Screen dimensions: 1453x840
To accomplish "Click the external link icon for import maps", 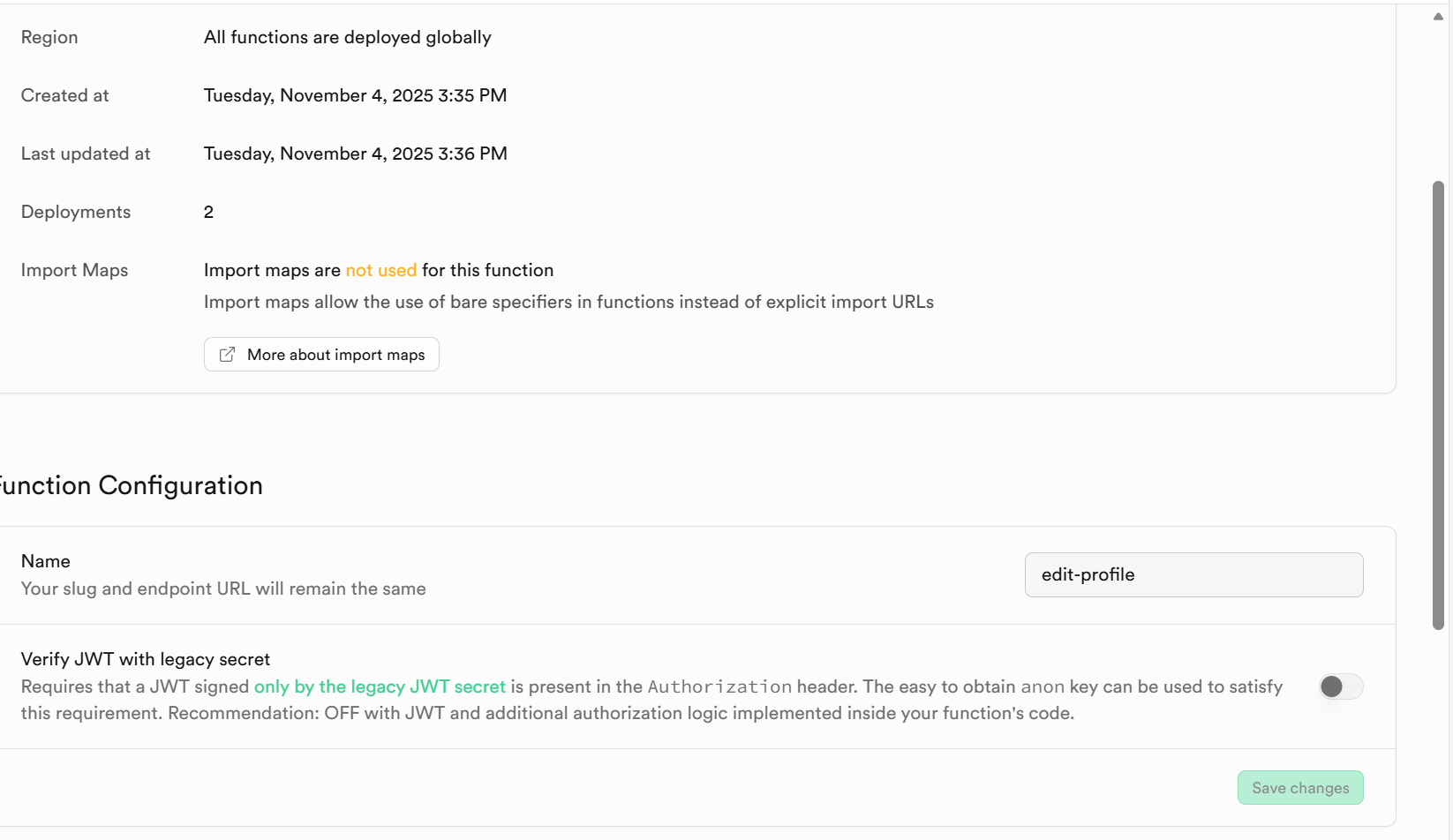I will (227, 355).
